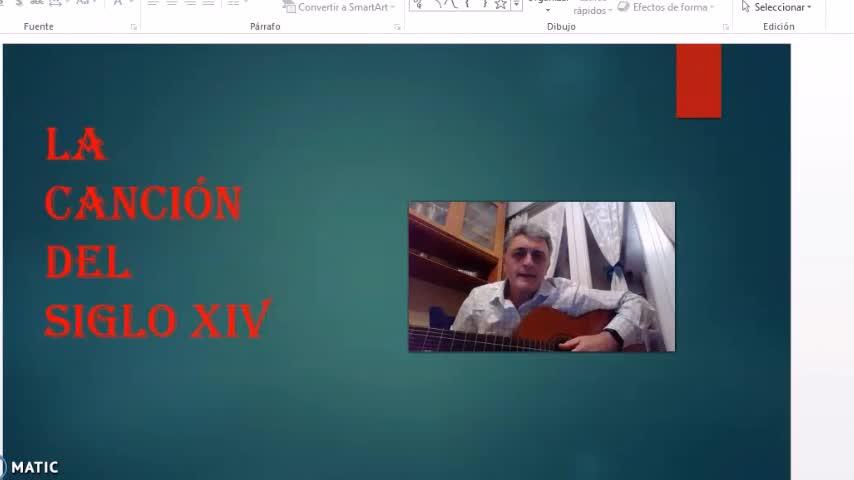Expand the shapes gallery more arrow
The image size is (854, 480).
pos(516,5)
